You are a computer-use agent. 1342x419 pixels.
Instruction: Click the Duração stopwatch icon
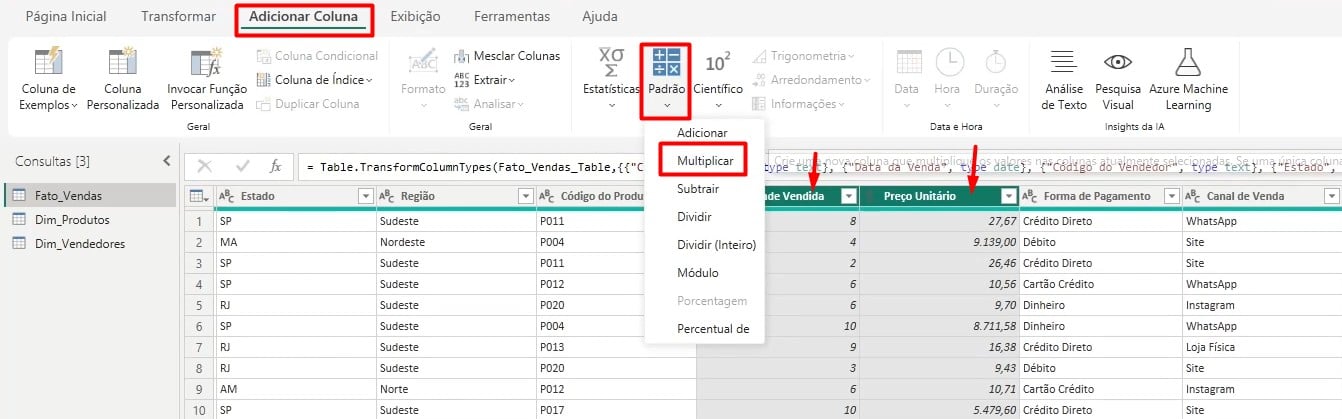(995, 62)
